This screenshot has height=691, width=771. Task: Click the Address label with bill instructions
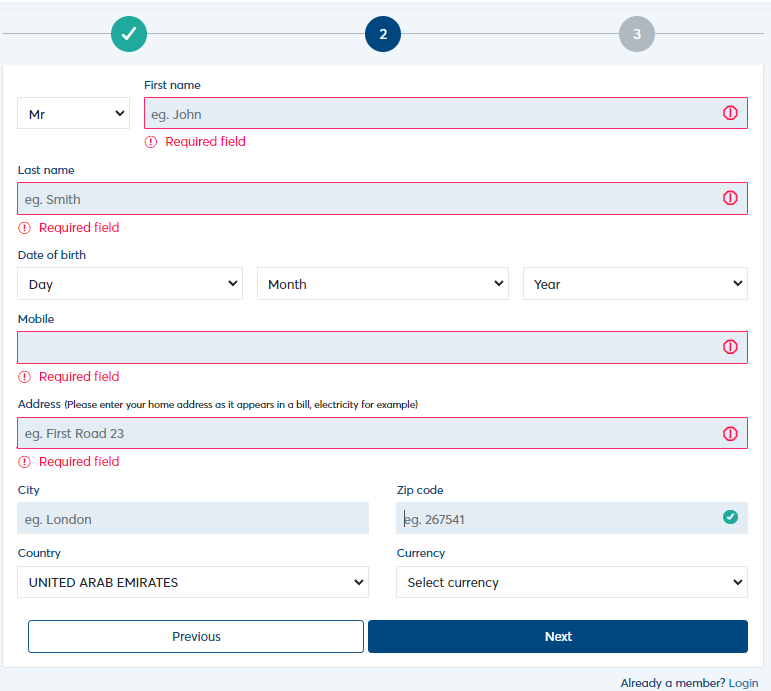pos(218,404)
